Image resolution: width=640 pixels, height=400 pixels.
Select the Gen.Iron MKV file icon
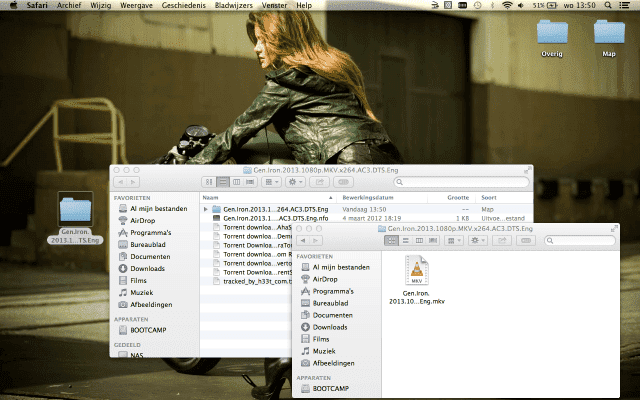coord(416,269)
